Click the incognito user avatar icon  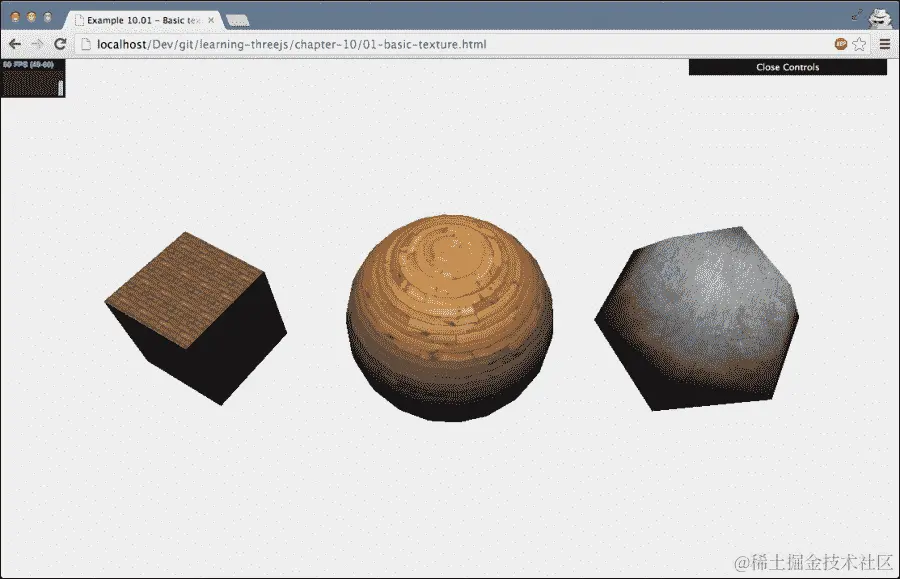tap(880, 18)
